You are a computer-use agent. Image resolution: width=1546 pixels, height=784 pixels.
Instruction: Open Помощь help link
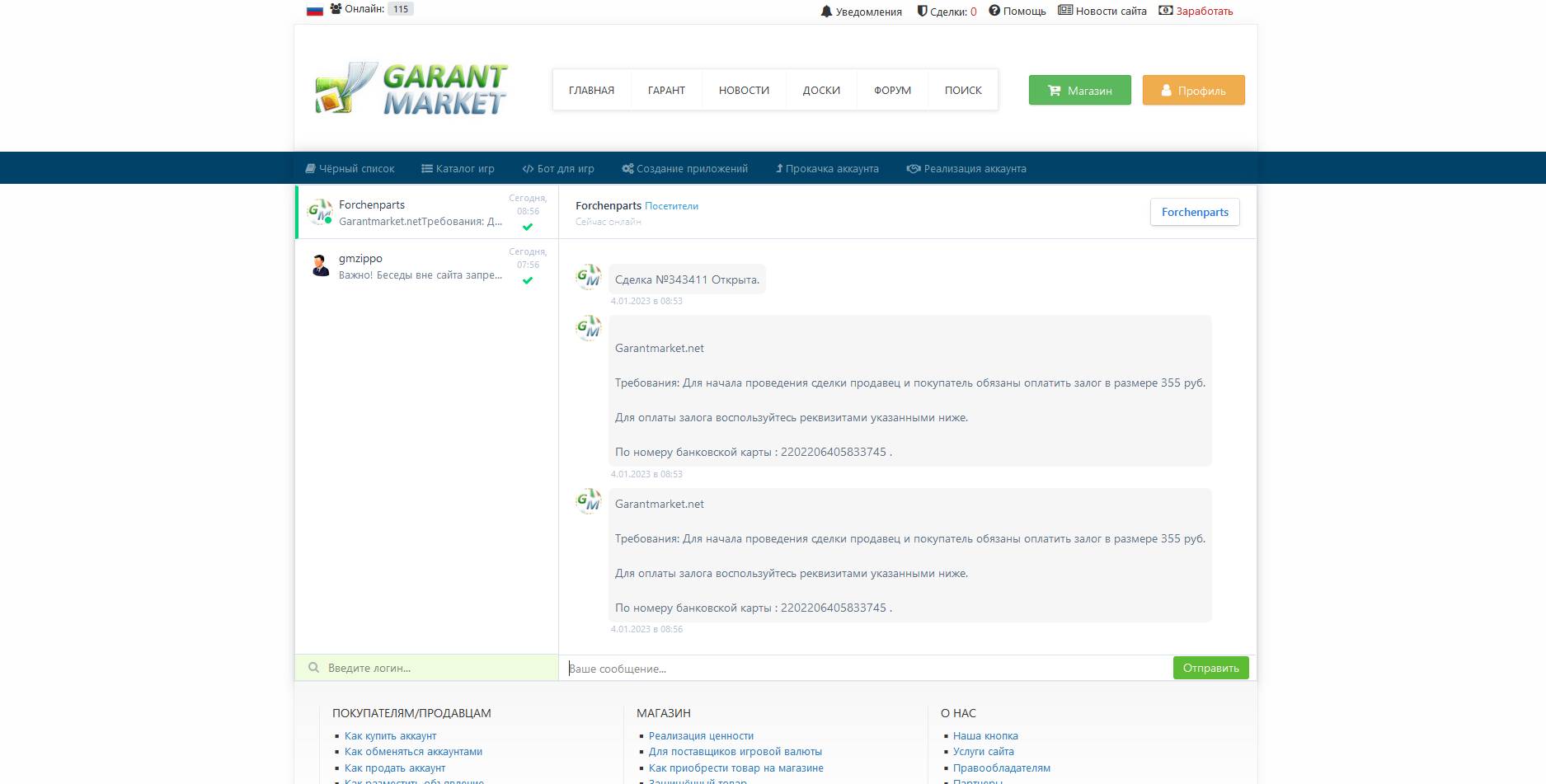tap(1017, 11)
